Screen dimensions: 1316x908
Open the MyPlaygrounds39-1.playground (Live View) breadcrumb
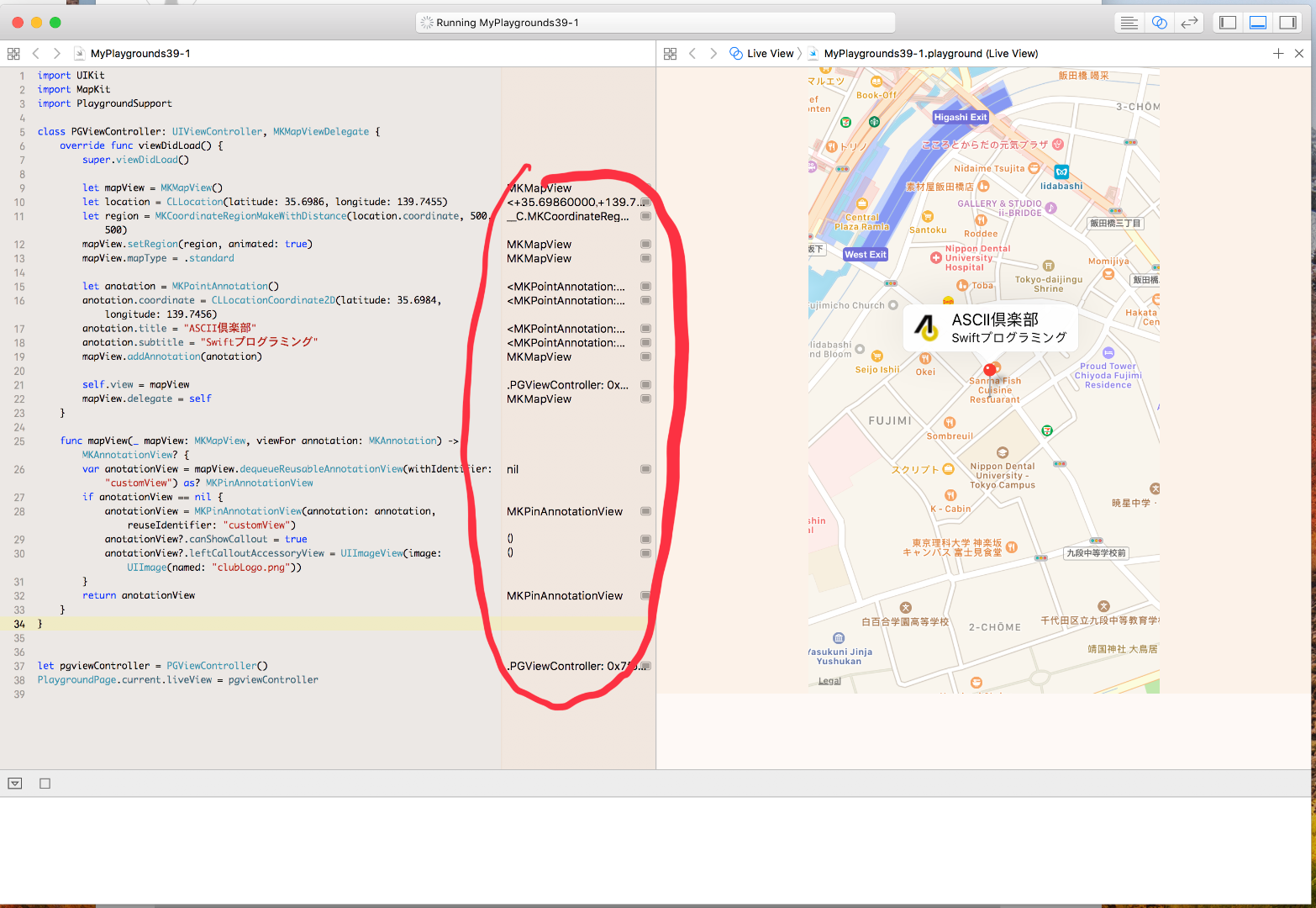pyautogui.click(x=930, y=54)
